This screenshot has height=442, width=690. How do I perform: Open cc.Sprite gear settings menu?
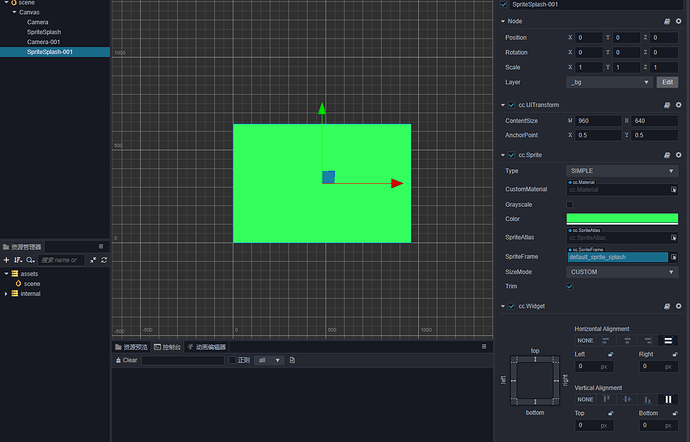(x=679, y=155)
